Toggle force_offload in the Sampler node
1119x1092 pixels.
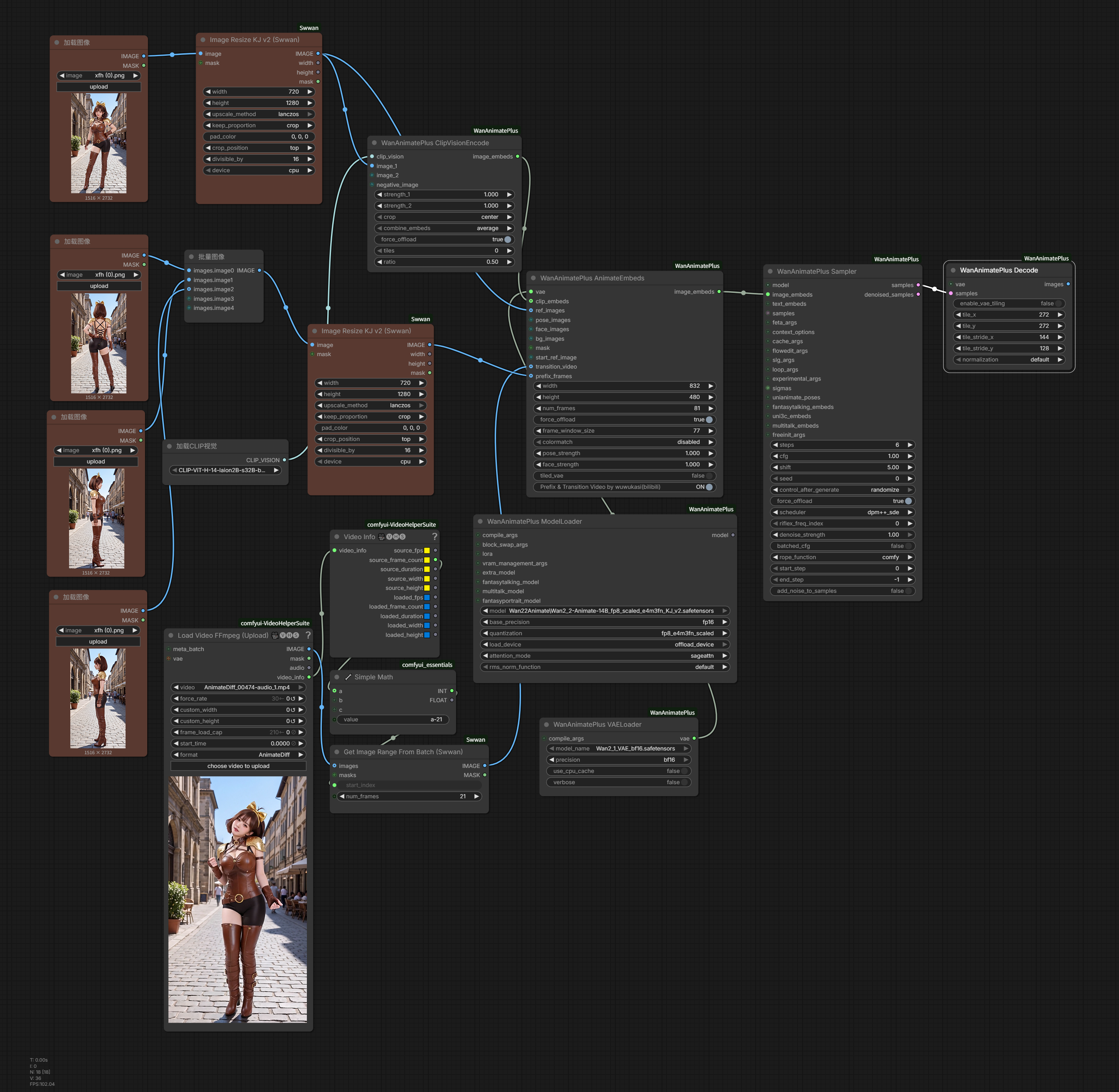coord(843,501)
